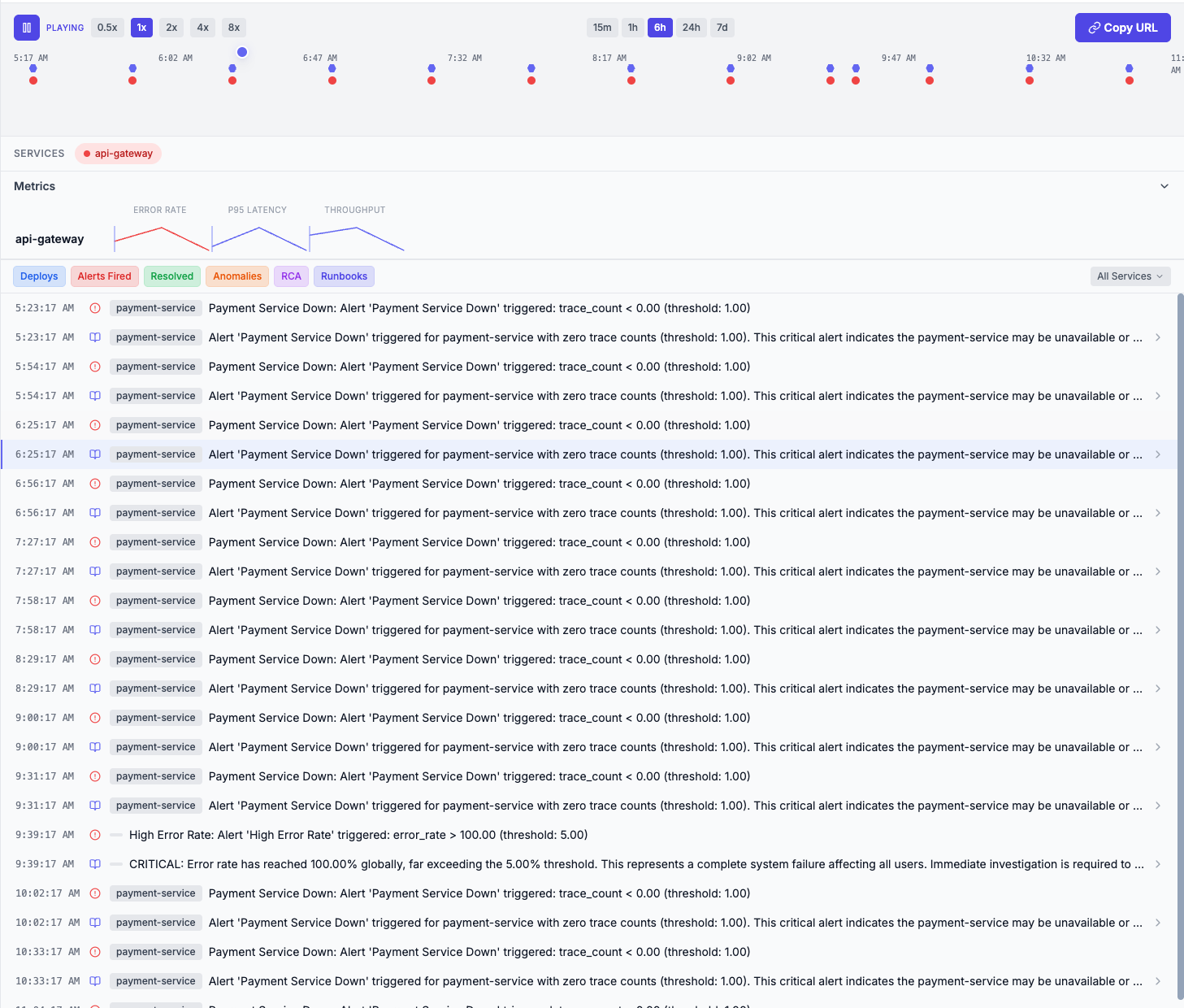Pause playback with the pause icon
This screenshot has height=1008, width=1184.
tap(26, 28)
